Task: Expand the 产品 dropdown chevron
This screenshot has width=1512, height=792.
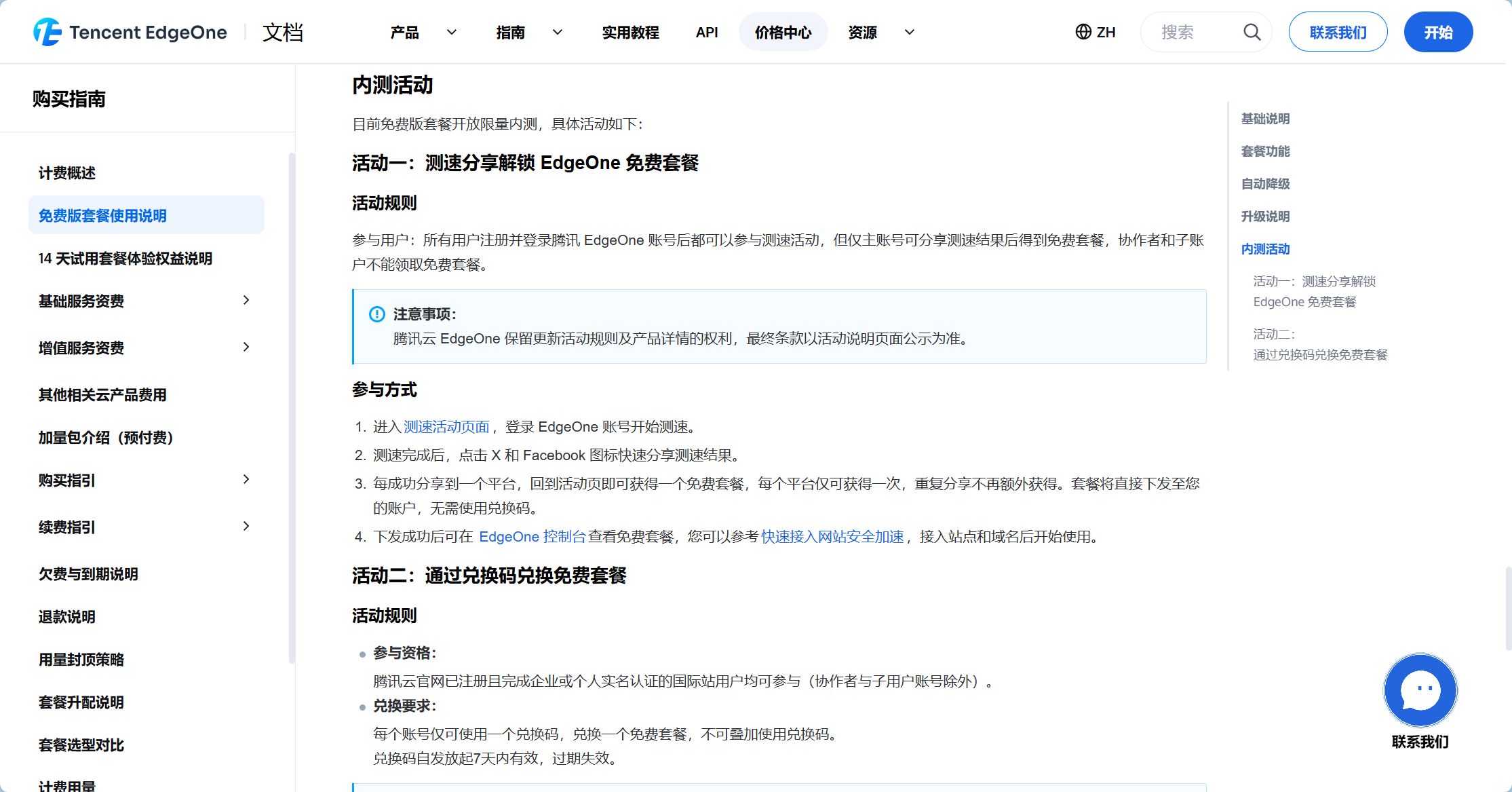Action: [451, 32]
